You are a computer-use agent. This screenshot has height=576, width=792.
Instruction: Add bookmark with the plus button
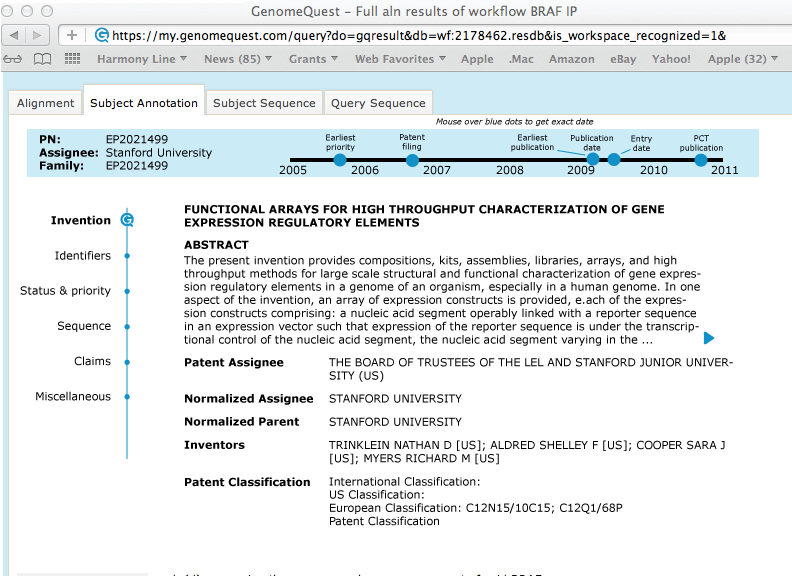click(x=72, y=35)
